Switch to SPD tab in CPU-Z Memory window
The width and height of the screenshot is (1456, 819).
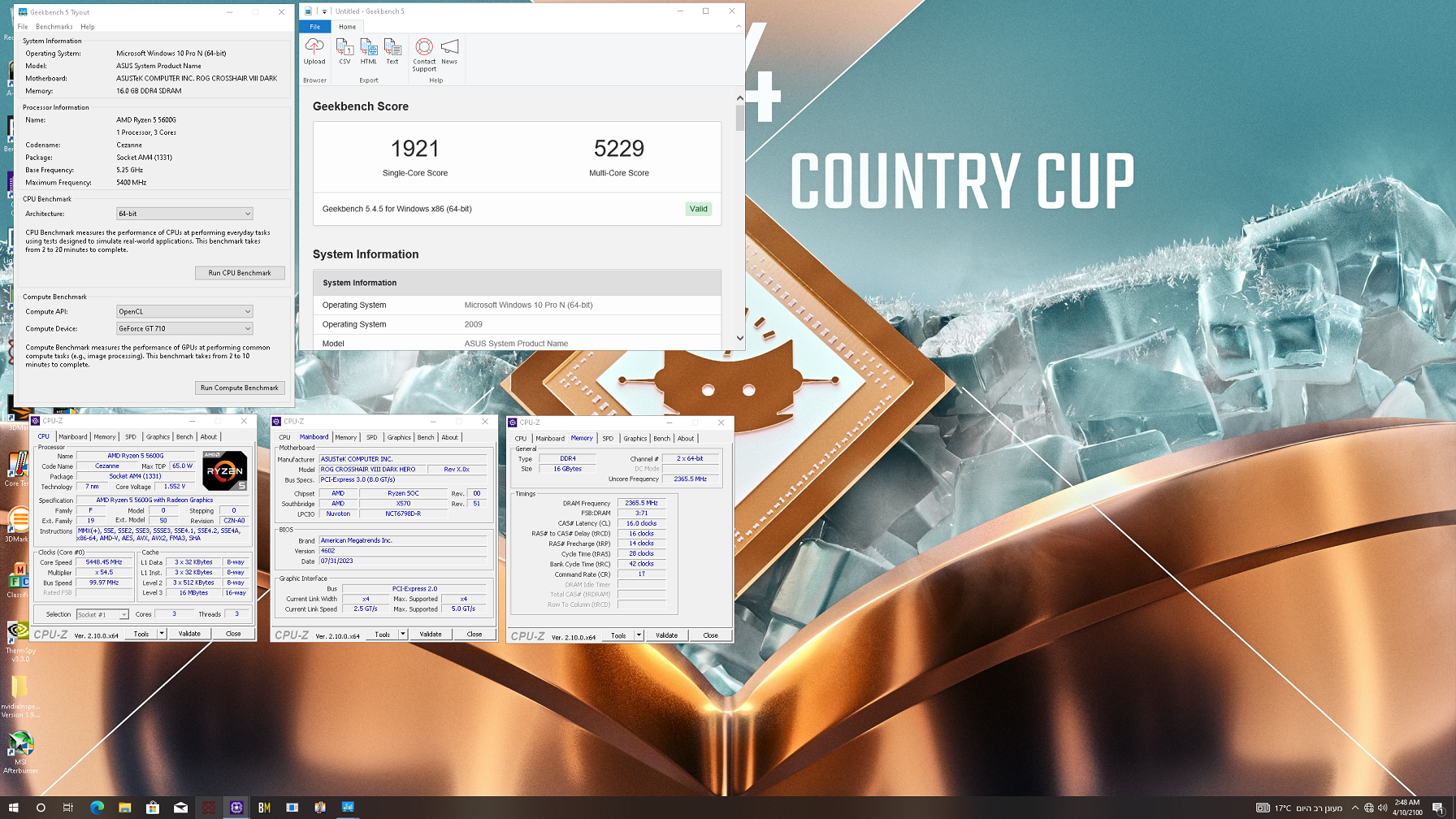tap(608, 438)
